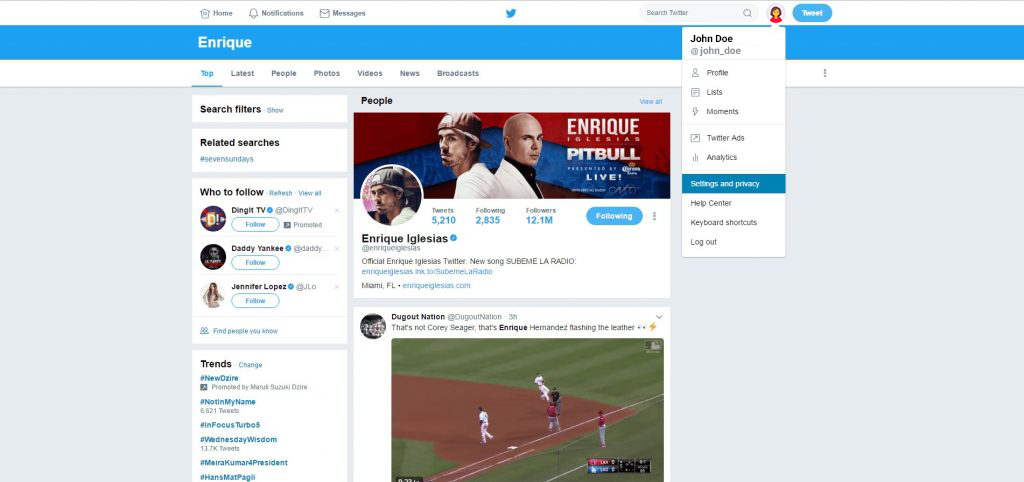Click the Find people you know icon
This screenshot has height=482, width=1024.
coord(204,331)
